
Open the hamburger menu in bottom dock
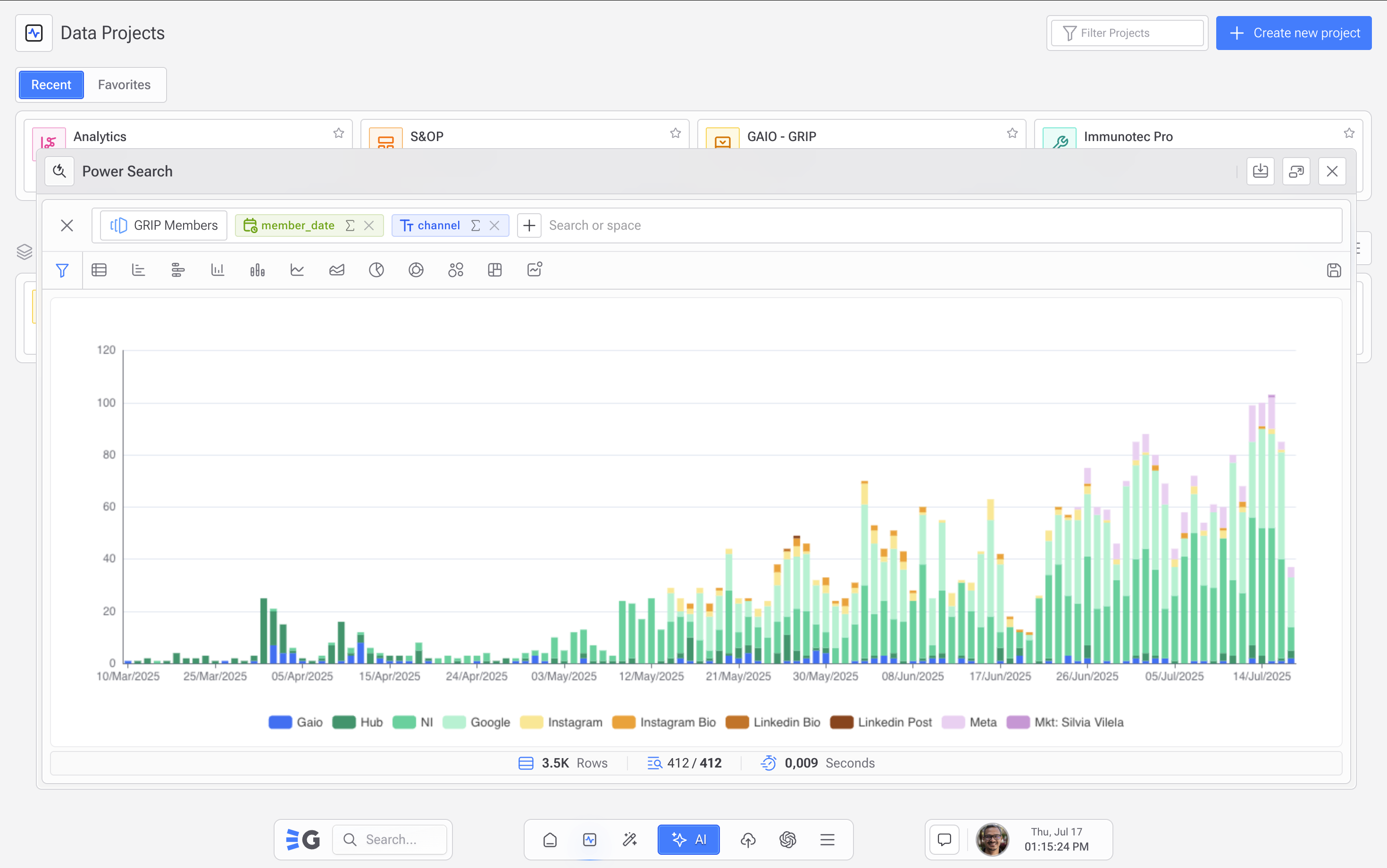[827, 840]
